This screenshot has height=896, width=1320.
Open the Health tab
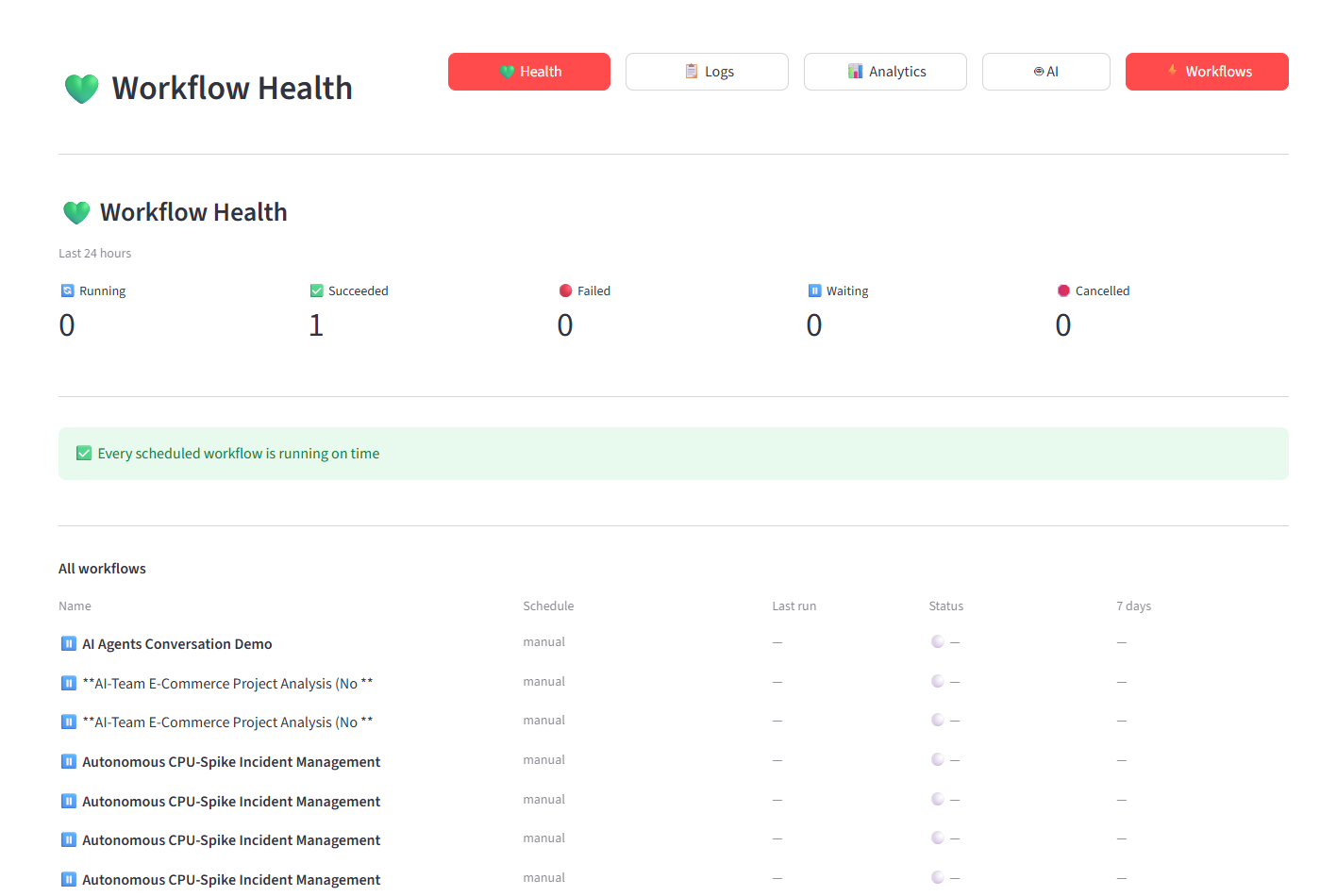point(528,72)
